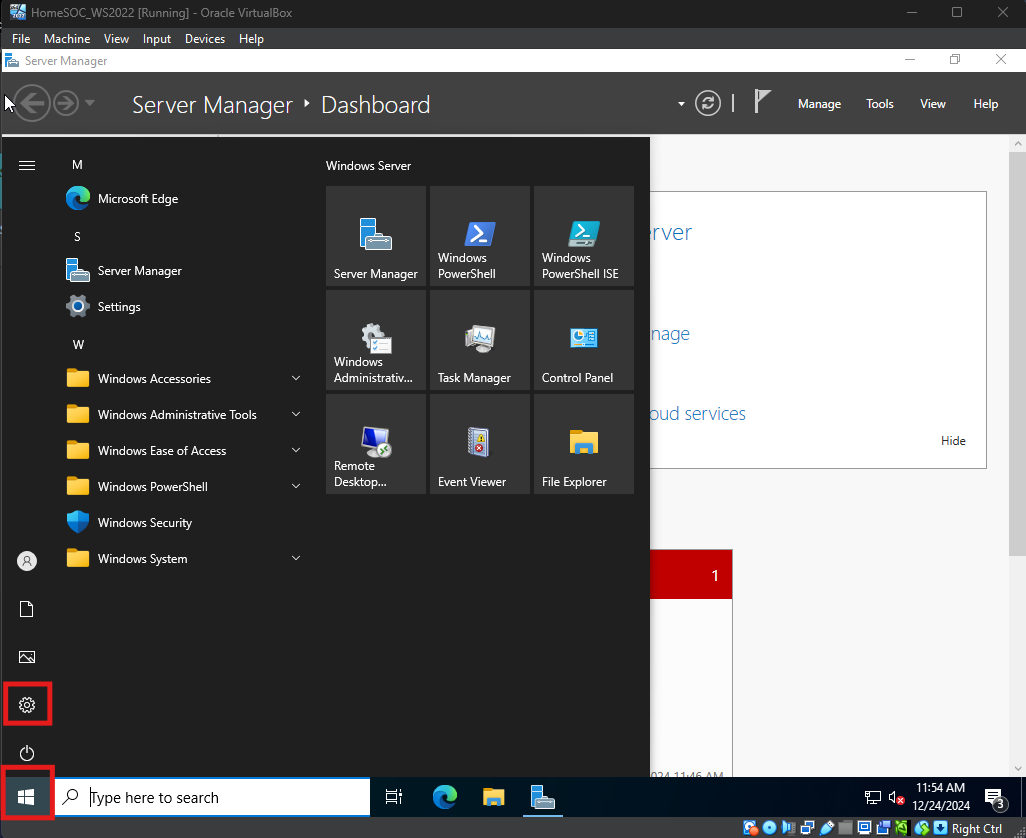Expand the Windows System folder
The width and height of the screenshot is (1026, 838).
[x=184, y=559]
